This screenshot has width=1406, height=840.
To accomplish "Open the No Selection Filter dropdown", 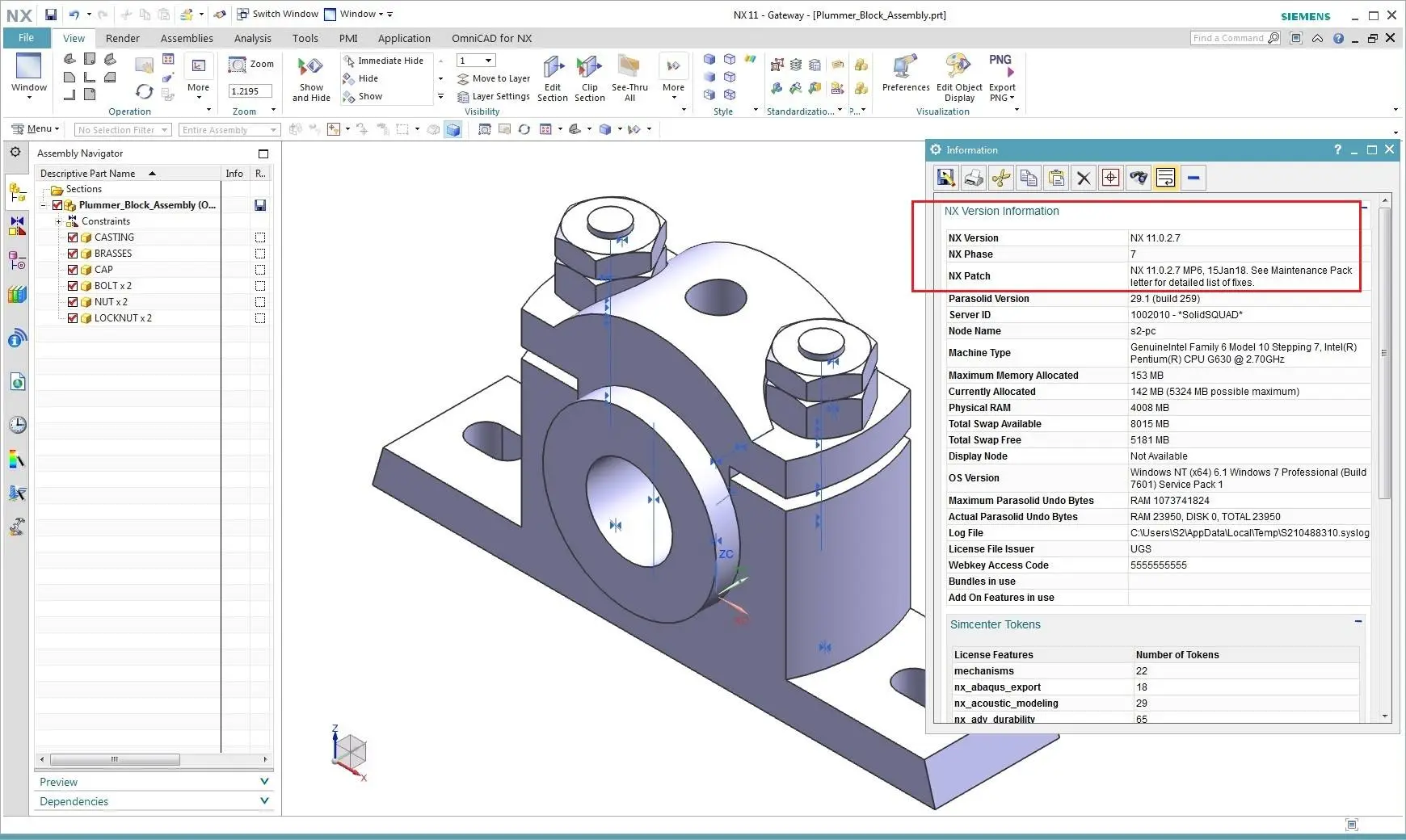I will 123,130.
